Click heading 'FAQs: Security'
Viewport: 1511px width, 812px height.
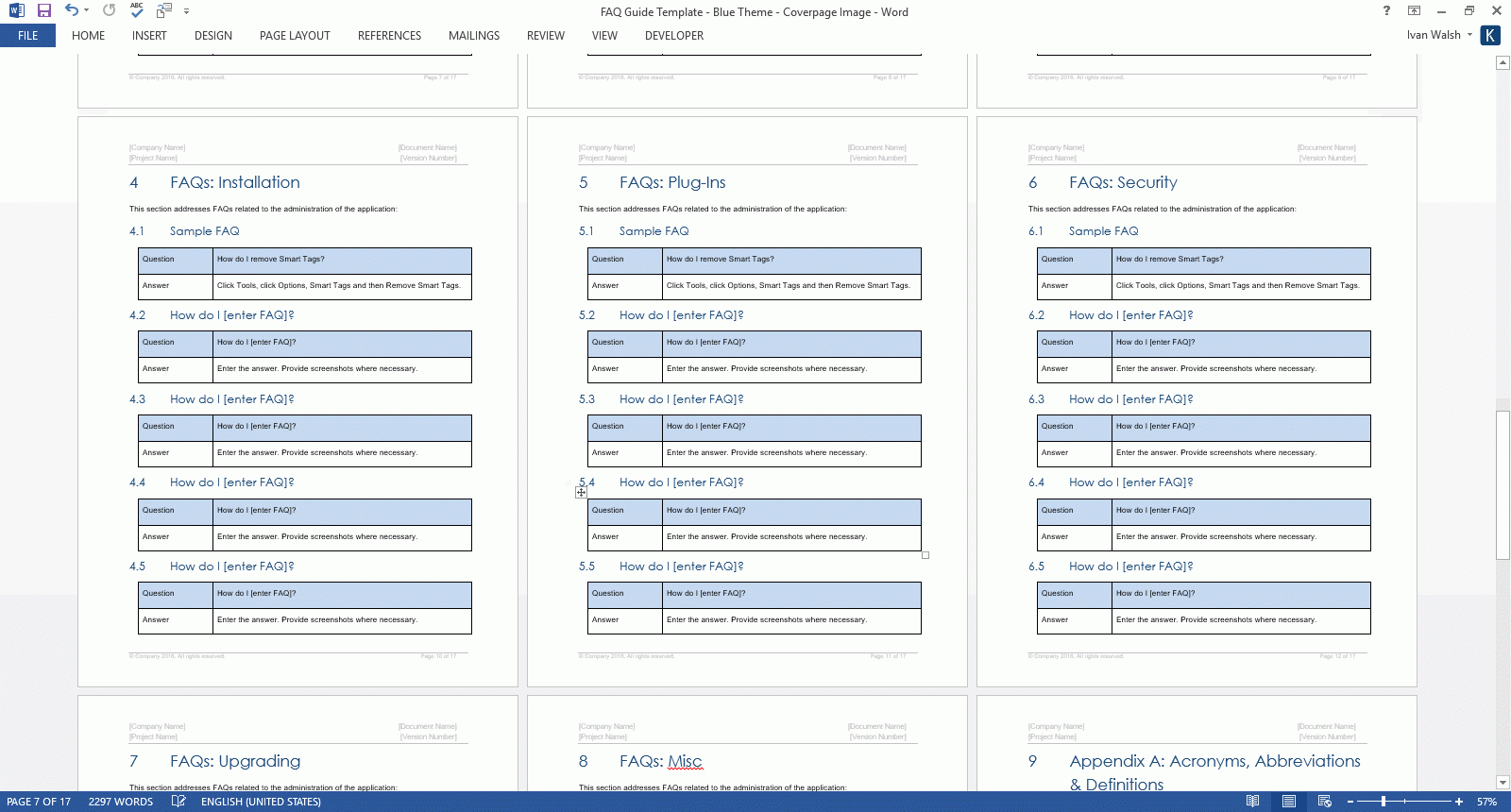click(1123, 182)
